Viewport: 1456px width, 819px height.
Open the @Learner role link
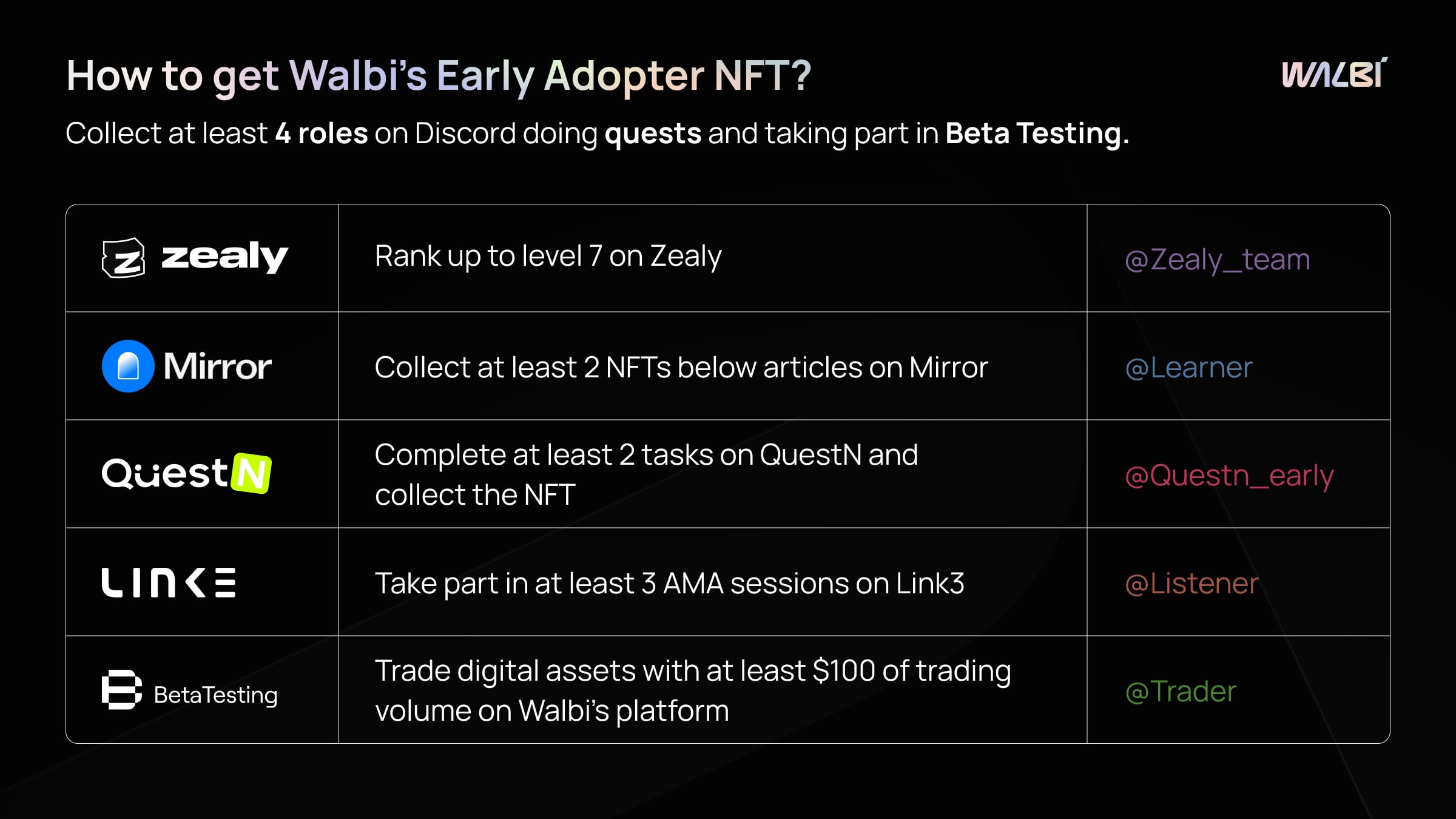coord(1188,368)
